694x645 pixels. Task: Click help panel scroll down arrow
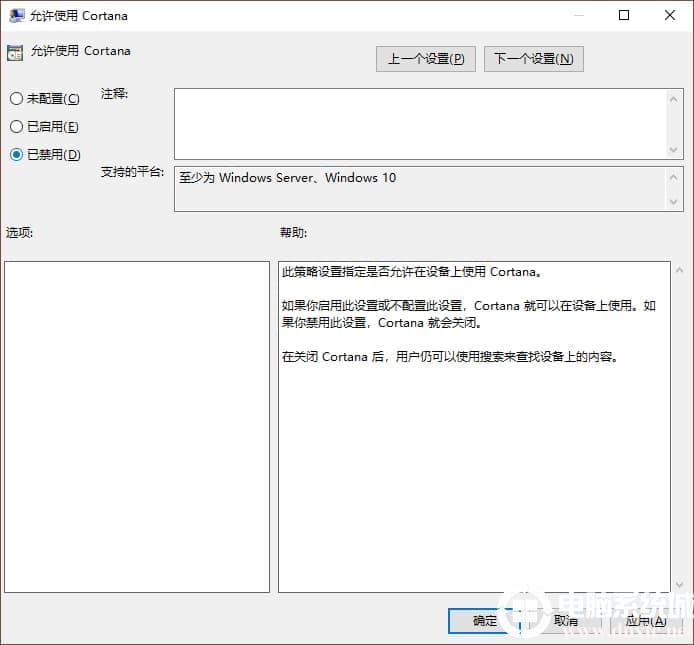tap(679, 585)
